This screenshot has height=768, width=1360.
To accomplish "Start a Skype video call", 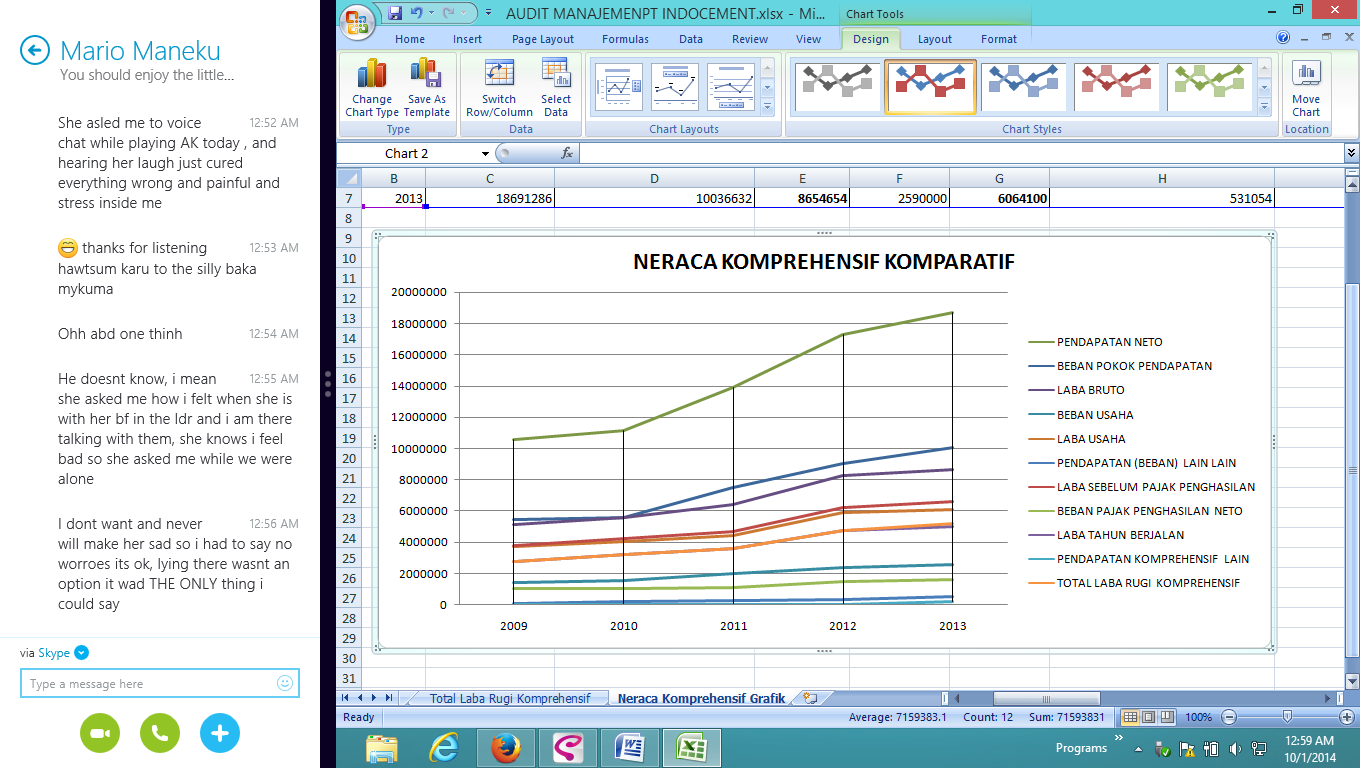I will tap(100, 733).
